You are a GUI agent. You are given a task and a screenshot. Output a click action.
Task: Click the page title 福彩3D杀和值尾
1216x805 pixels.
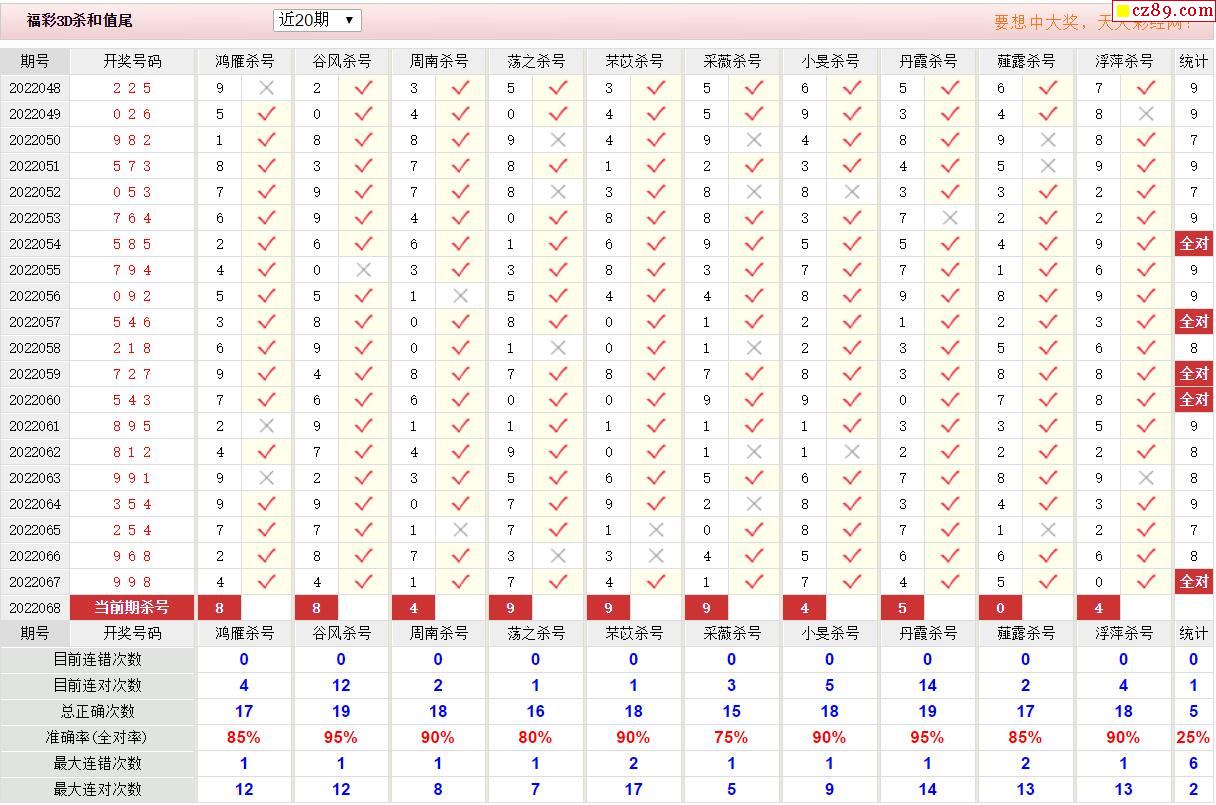point(80,20)
